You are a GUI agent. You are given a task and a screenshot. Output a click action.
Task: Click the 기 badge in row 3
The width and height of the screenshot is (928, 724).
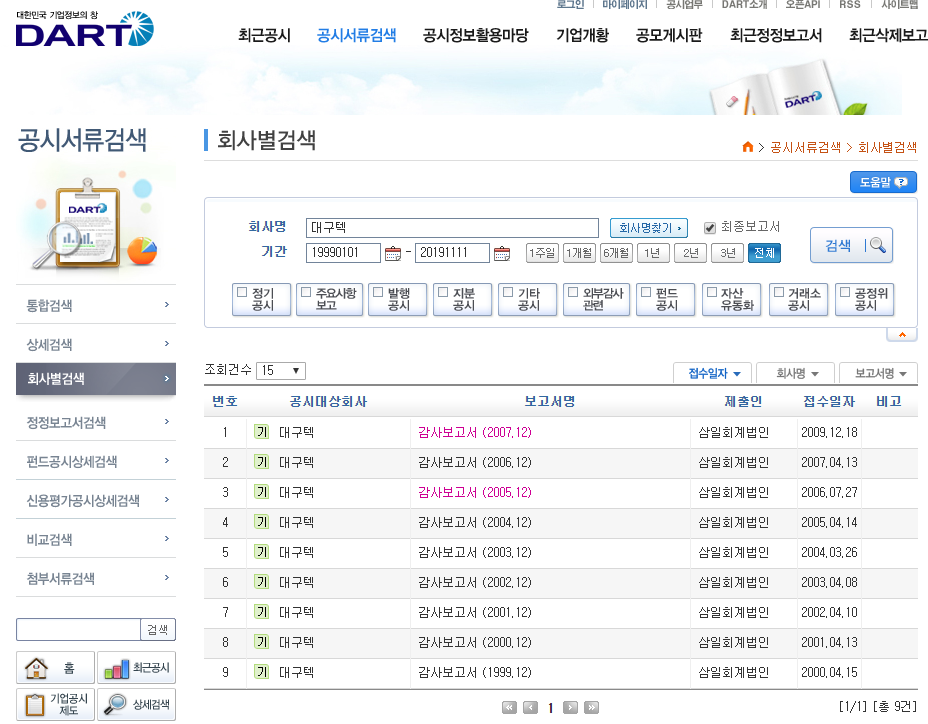click(262, 492)
